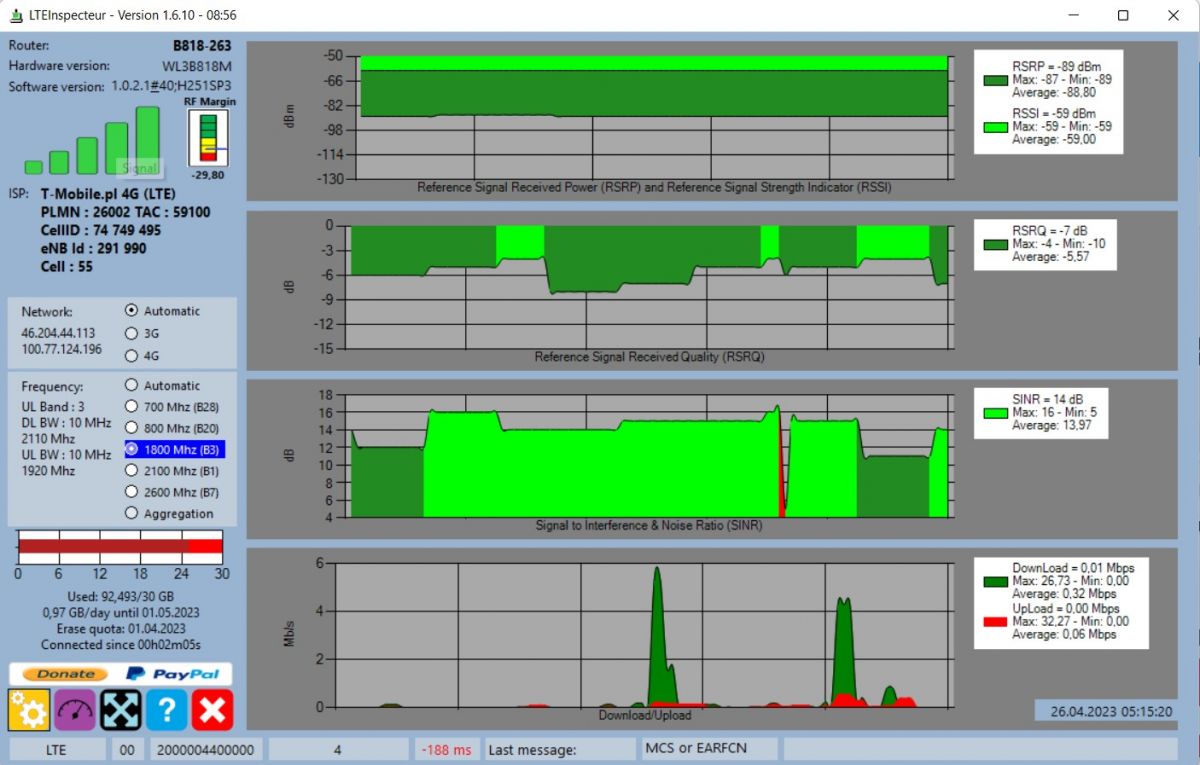Click the status bar cell showing 4
The image size is (1200, 765).
point(338,749)
